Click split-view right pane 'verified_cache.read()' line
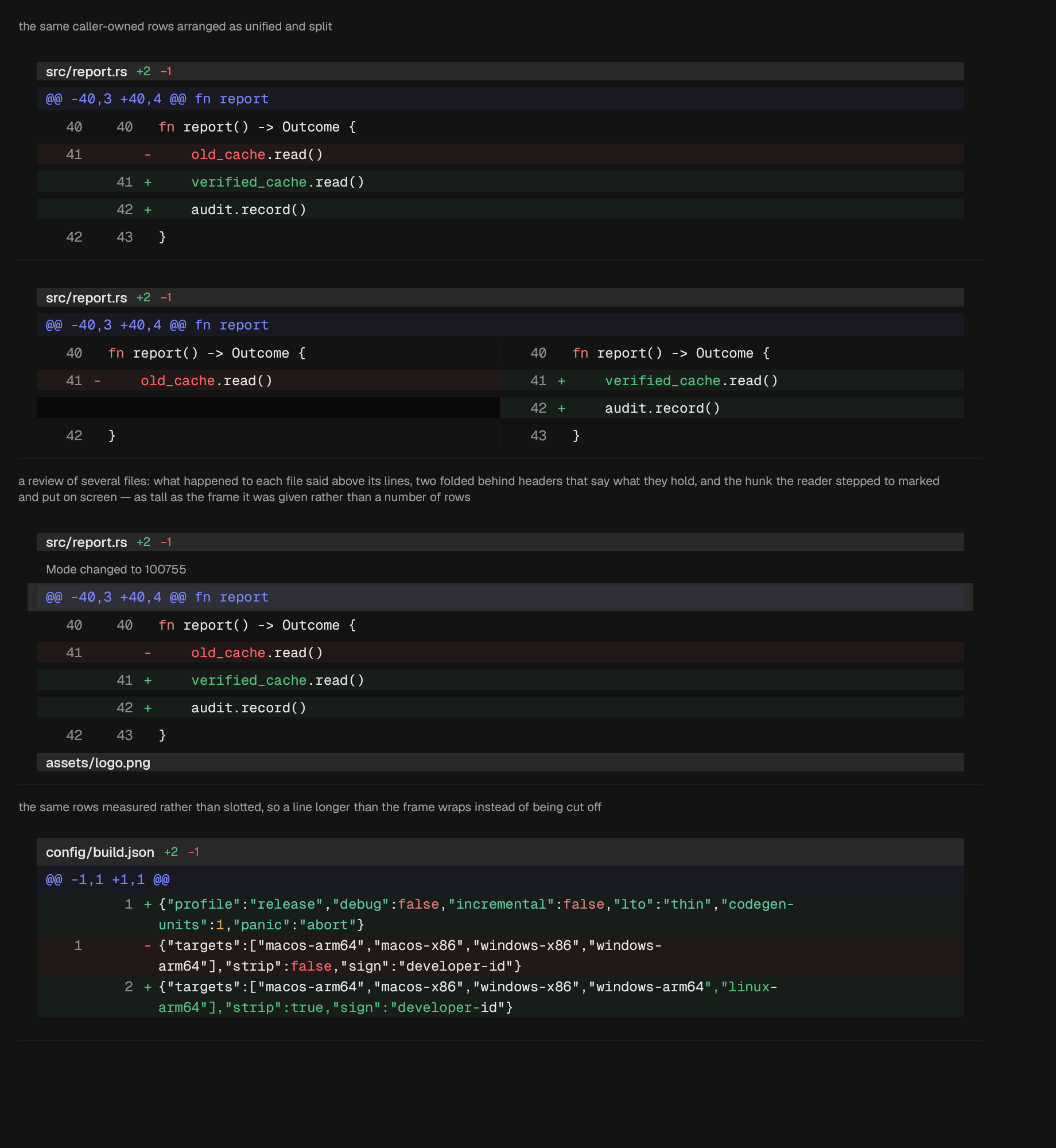The width and height of the screenshot is (1056, 1148). (x=732, y=380)
